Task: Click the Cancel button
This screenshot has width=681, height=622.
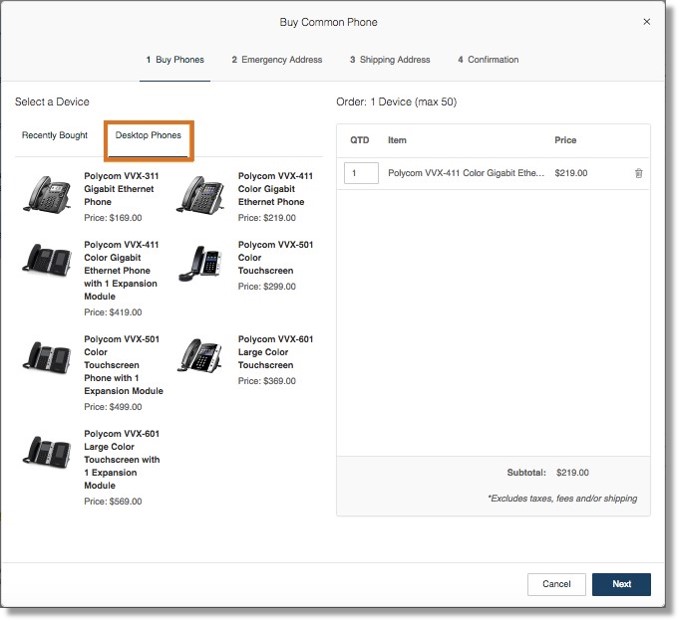Action: click(556, 584)
